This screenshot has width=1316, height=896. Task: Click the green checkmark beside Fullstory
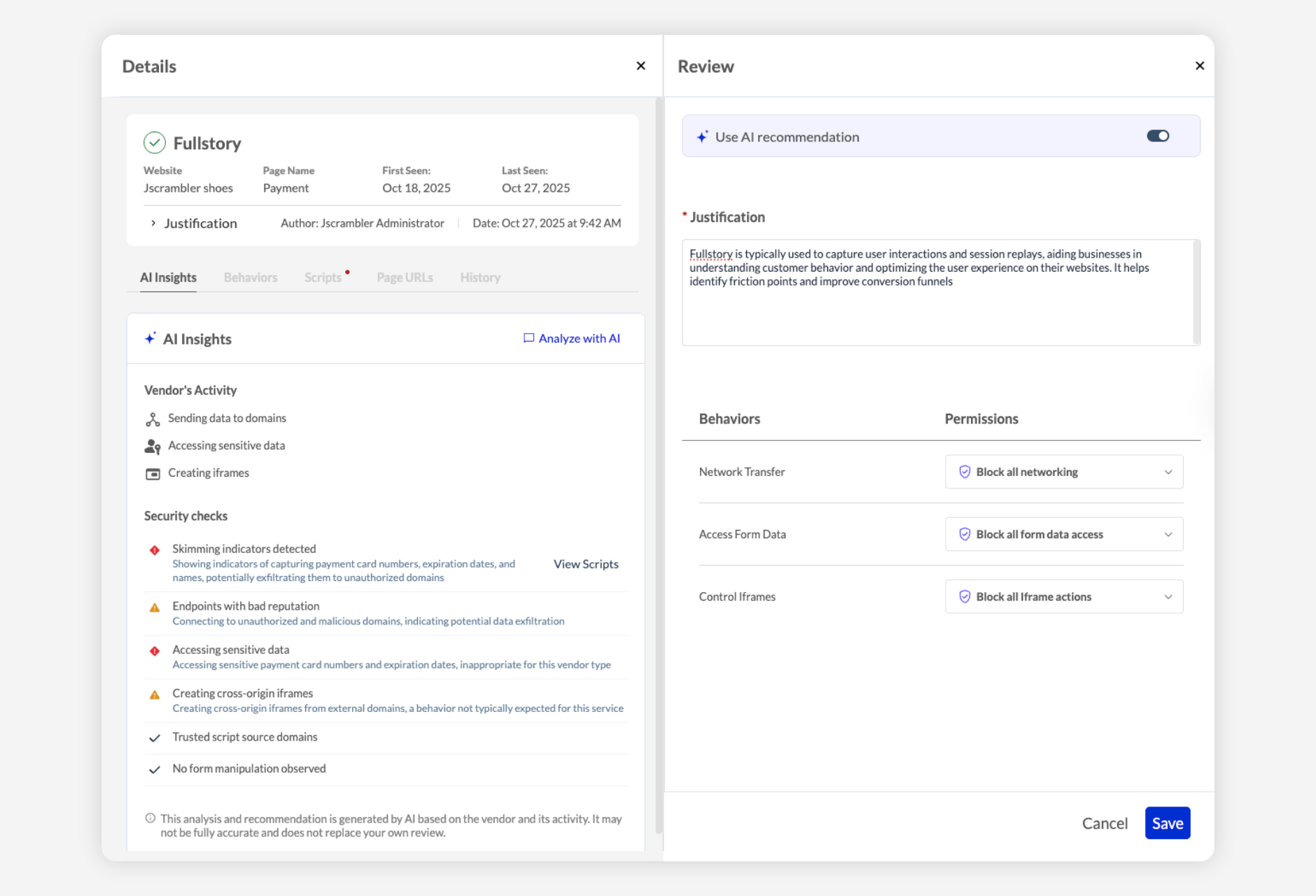tap(155, 143)
